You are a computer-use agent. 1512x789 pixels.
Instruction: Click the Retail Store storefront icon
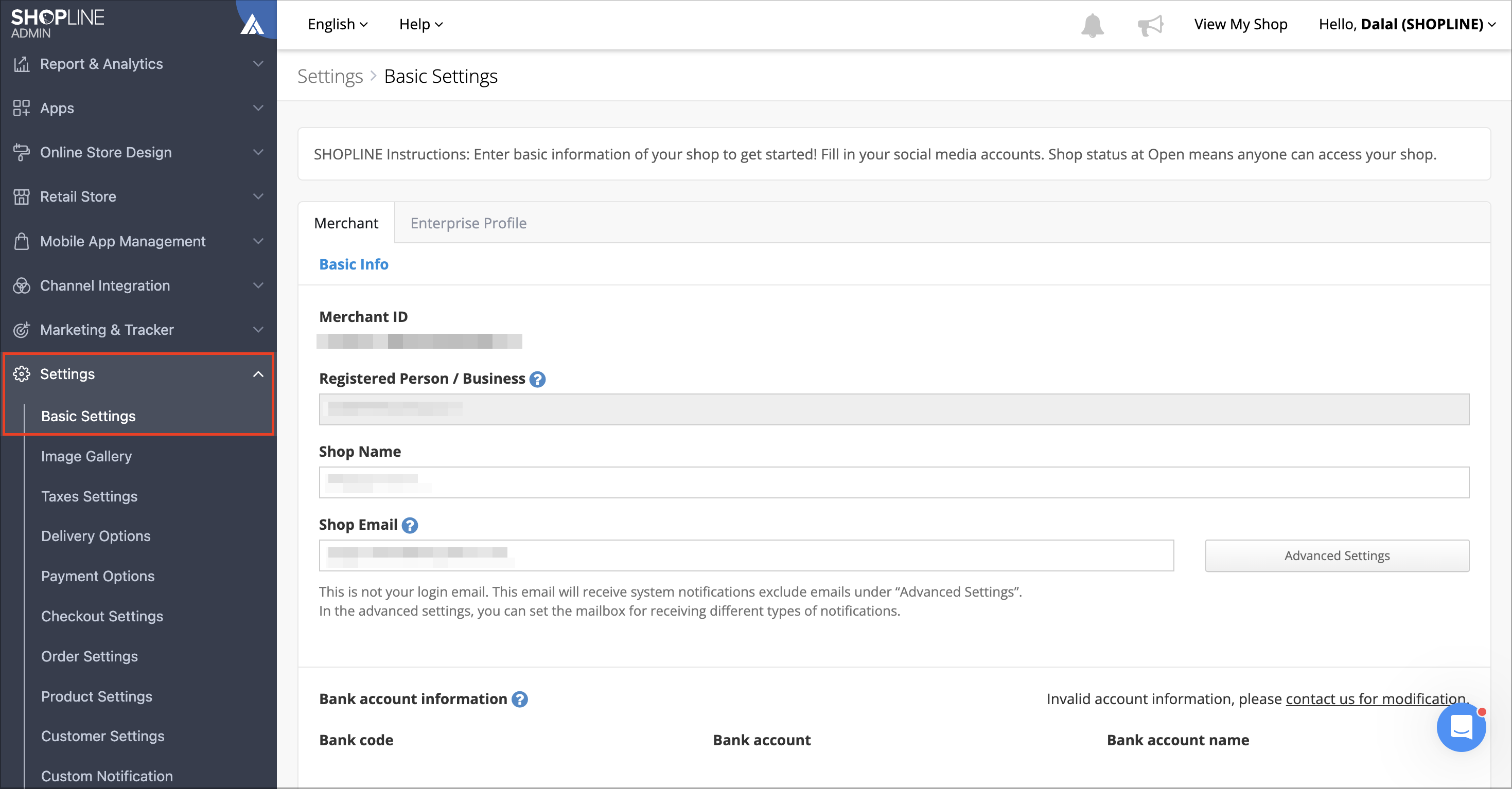[22, 196]
